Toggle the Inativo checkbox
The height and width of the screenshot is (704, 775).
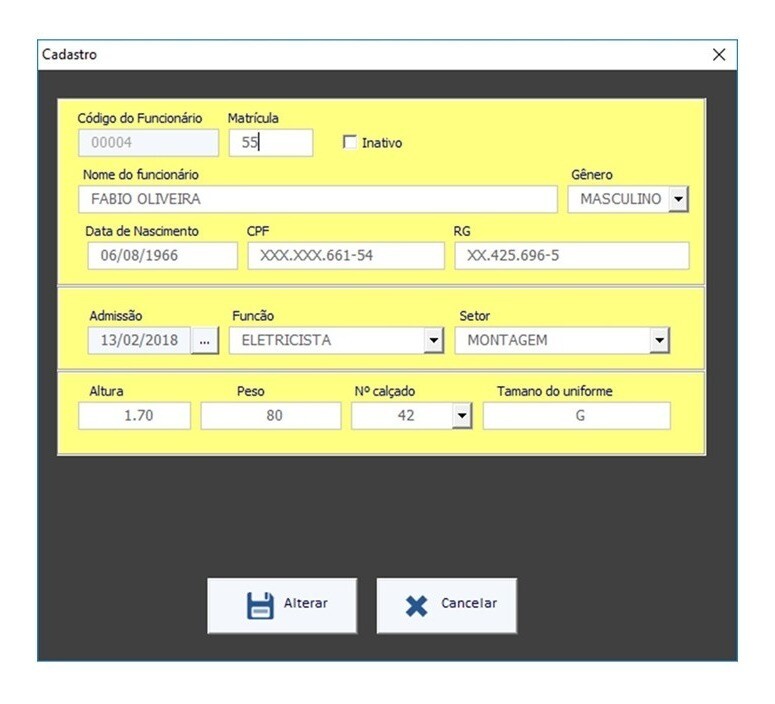pyautogui.click(x=349, y=143)
